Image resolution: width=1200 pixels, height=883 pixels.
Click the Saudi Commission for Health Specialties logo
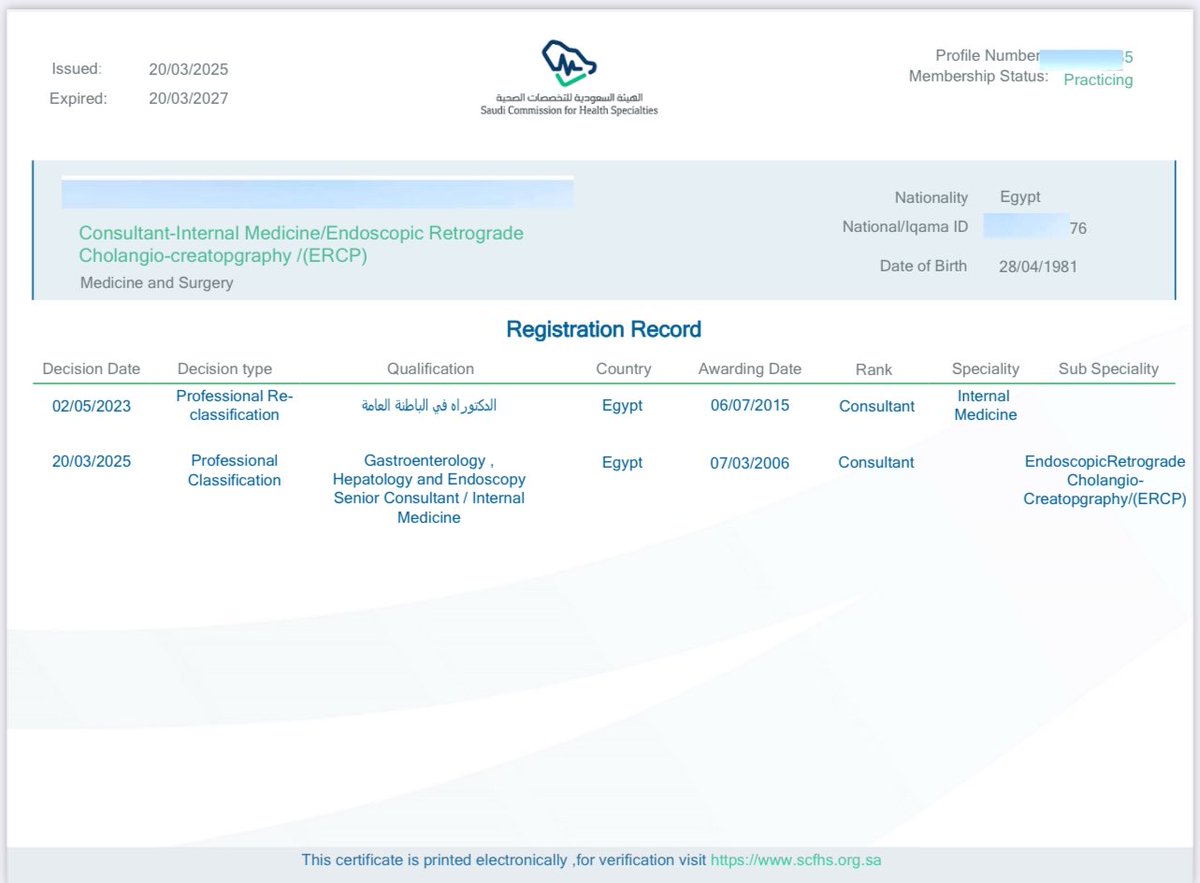coord(570,75)
